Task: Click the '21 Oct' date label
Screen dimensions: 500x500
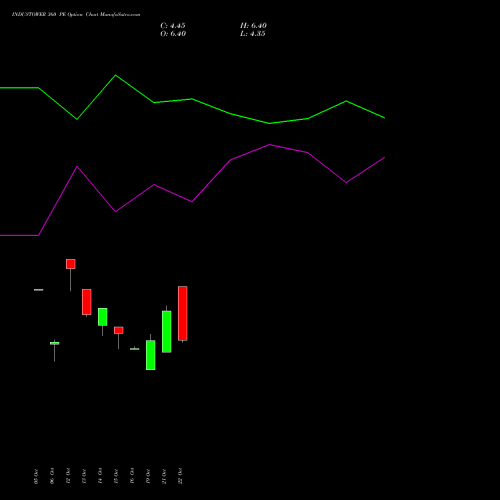Action: click(164, 476)
